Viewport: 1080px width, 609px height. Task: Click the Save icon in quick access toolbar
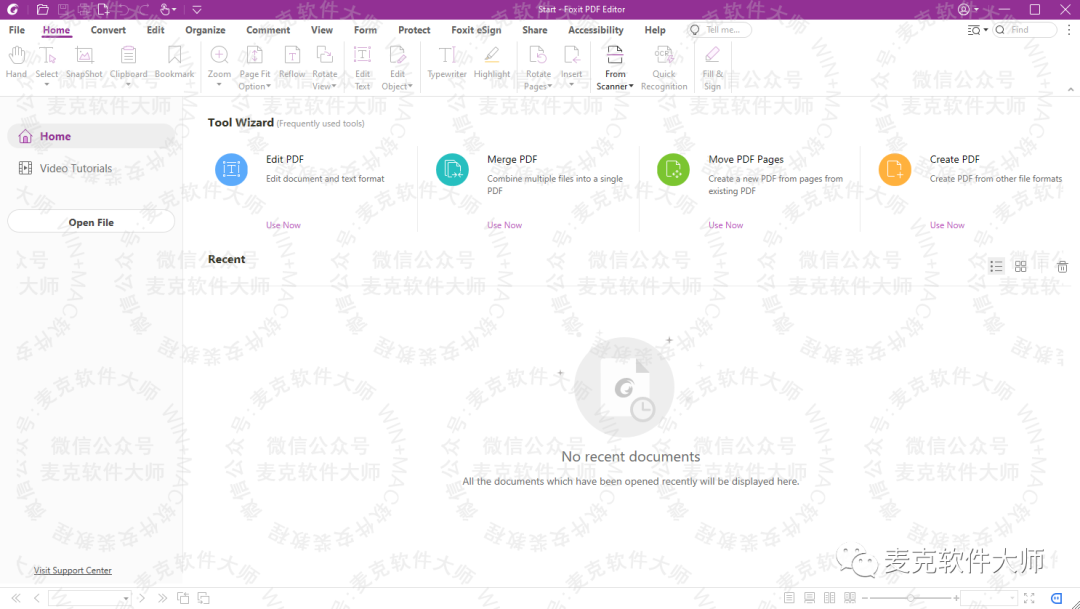pos(63,10)
